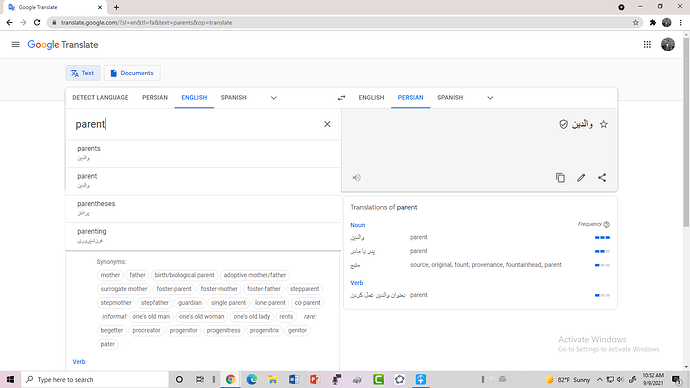Screen dimensions: 690x388
Task: Open the Google apps grid
Action: coord(647,44)
